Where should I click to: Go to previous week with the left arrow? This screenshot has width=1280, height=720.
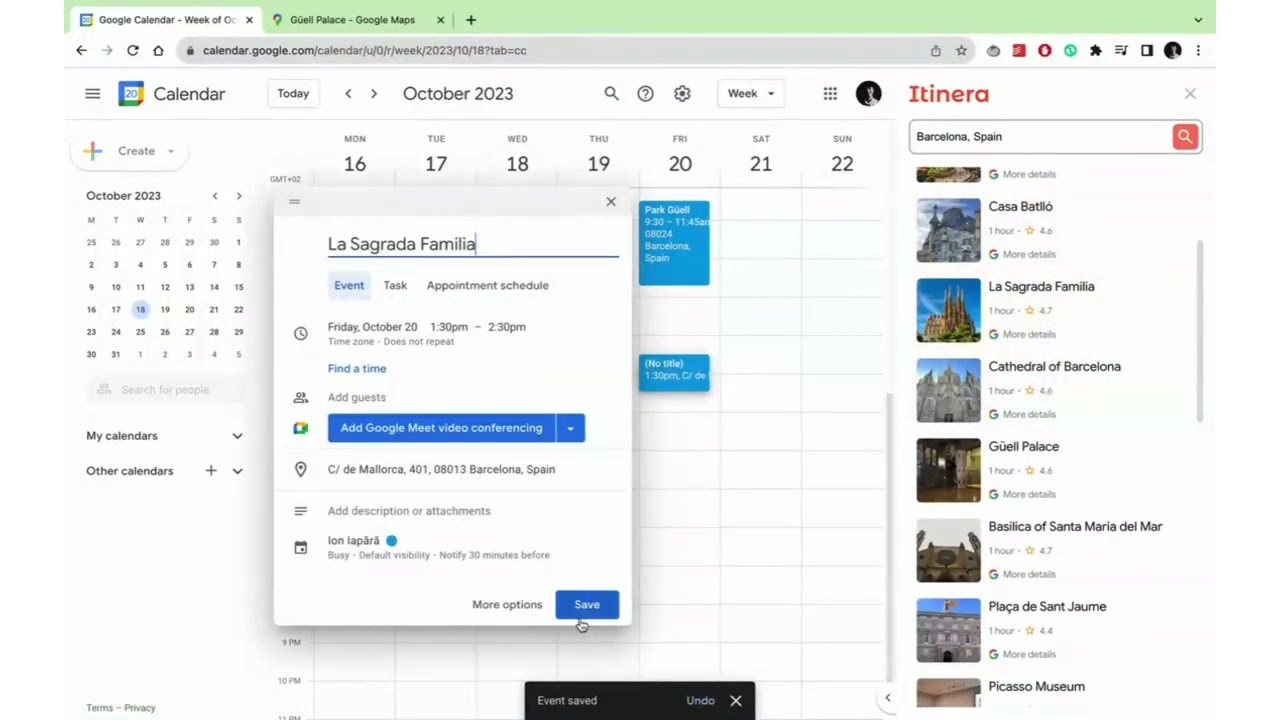click(348, 93)
